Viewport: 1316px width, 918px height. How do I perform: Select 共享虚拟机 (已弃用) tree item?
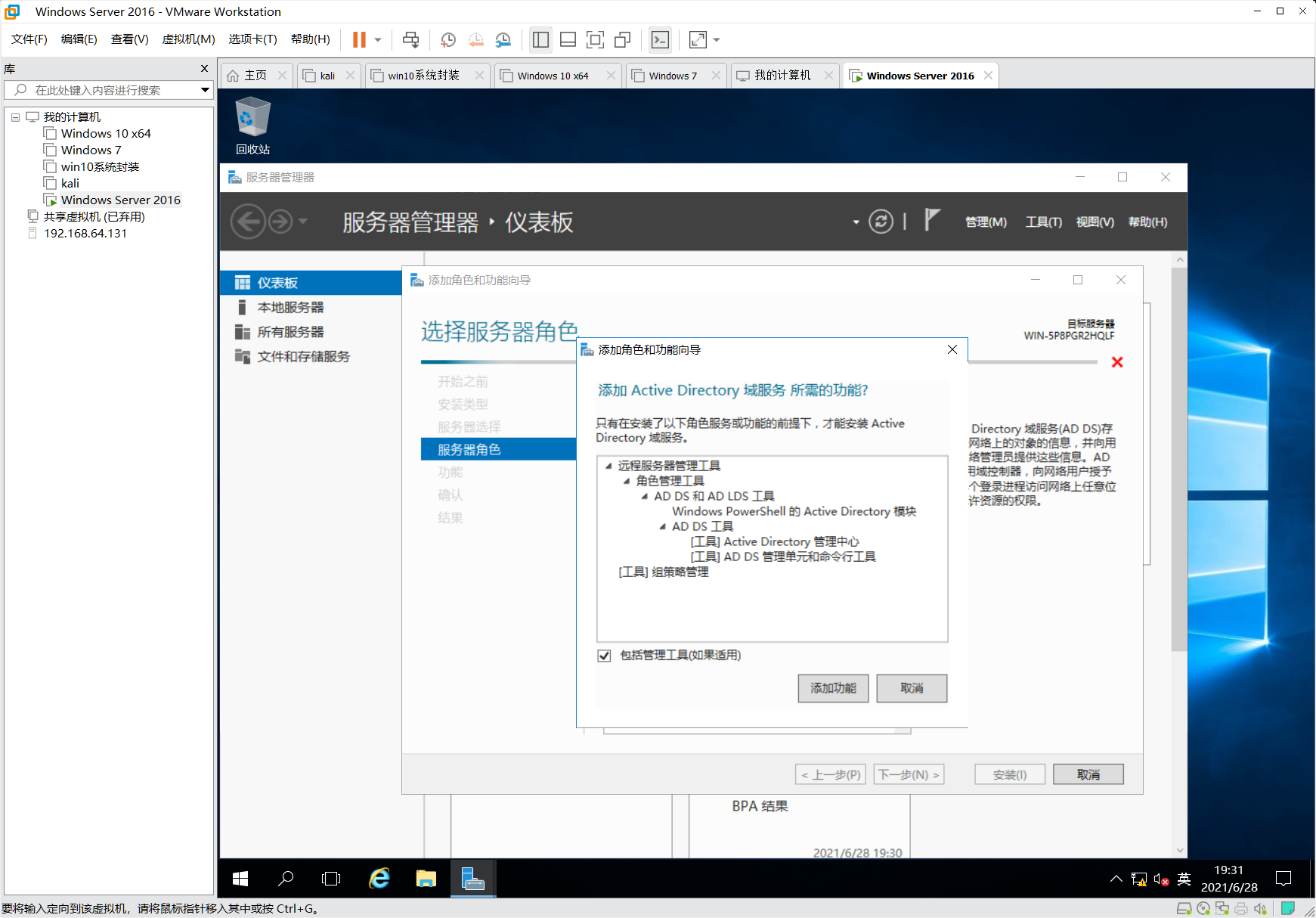pyautogui.click(x=94, y=217)
